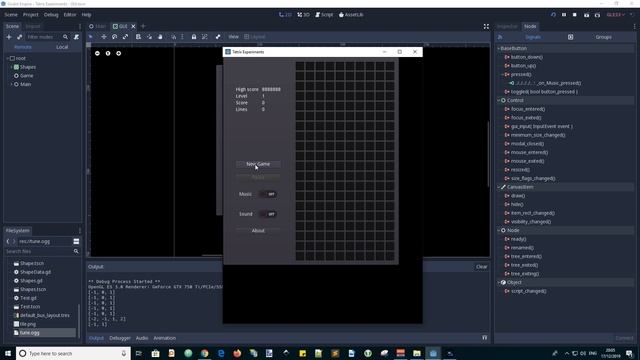Open the Project menu
The image size is (640, 360).
[x=31, y=15]
